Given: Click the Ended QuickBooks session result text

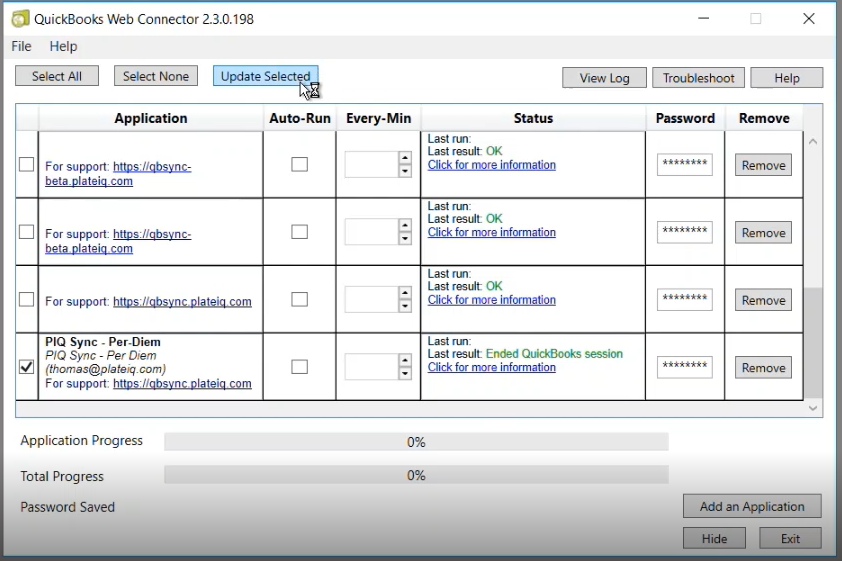Looking at the screenshot, I should pos(554,354).
